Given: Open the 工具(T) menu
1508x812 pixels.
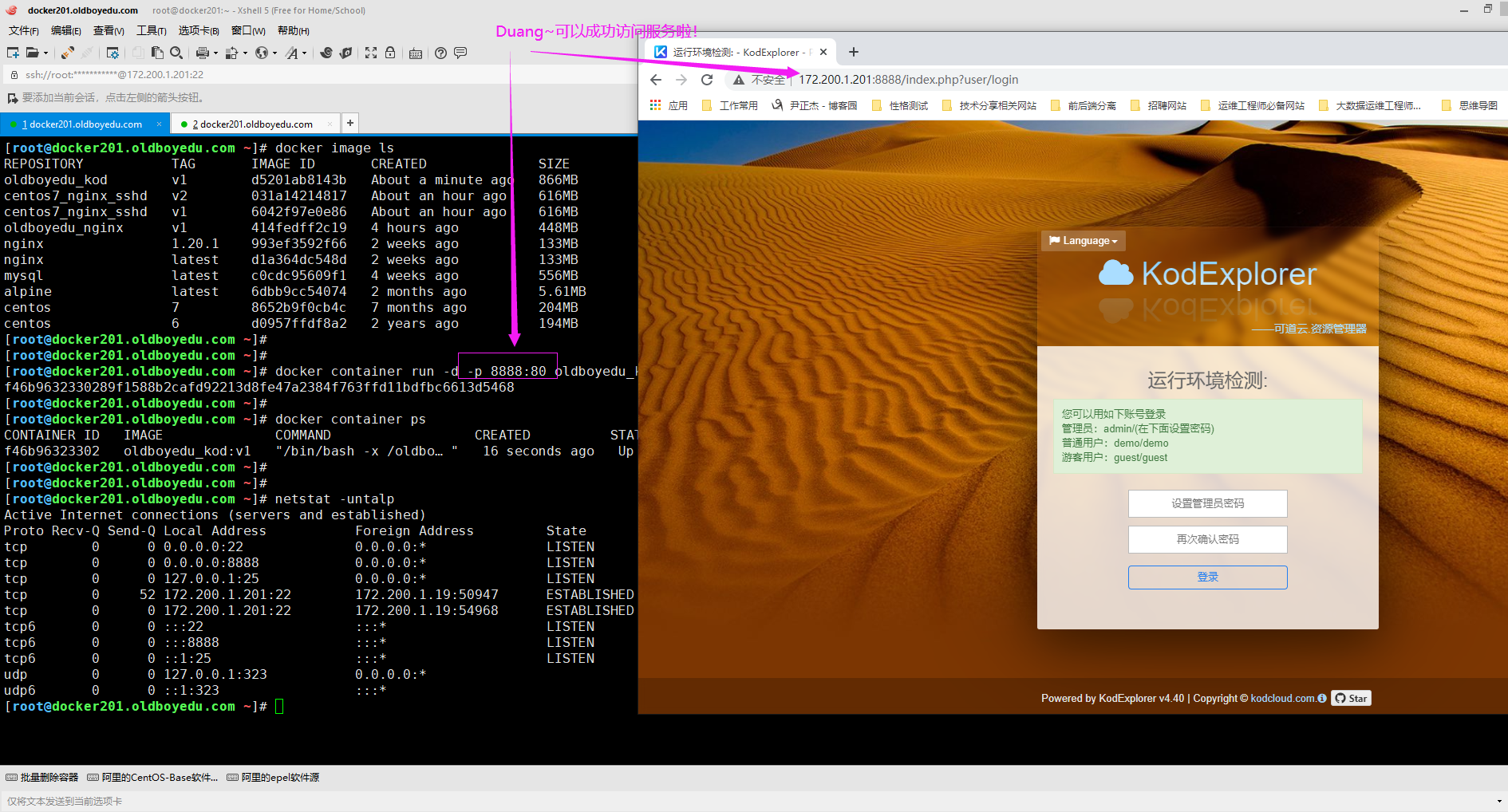Looking at the screenshot, I should 151,30.
